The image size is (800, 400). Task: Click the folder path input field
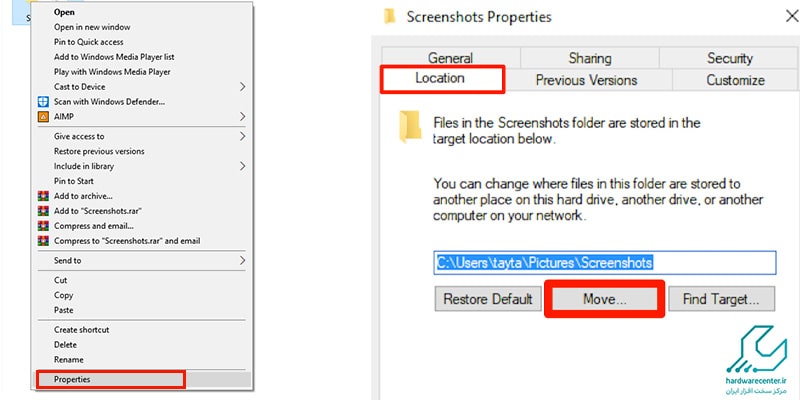(605, 263)
